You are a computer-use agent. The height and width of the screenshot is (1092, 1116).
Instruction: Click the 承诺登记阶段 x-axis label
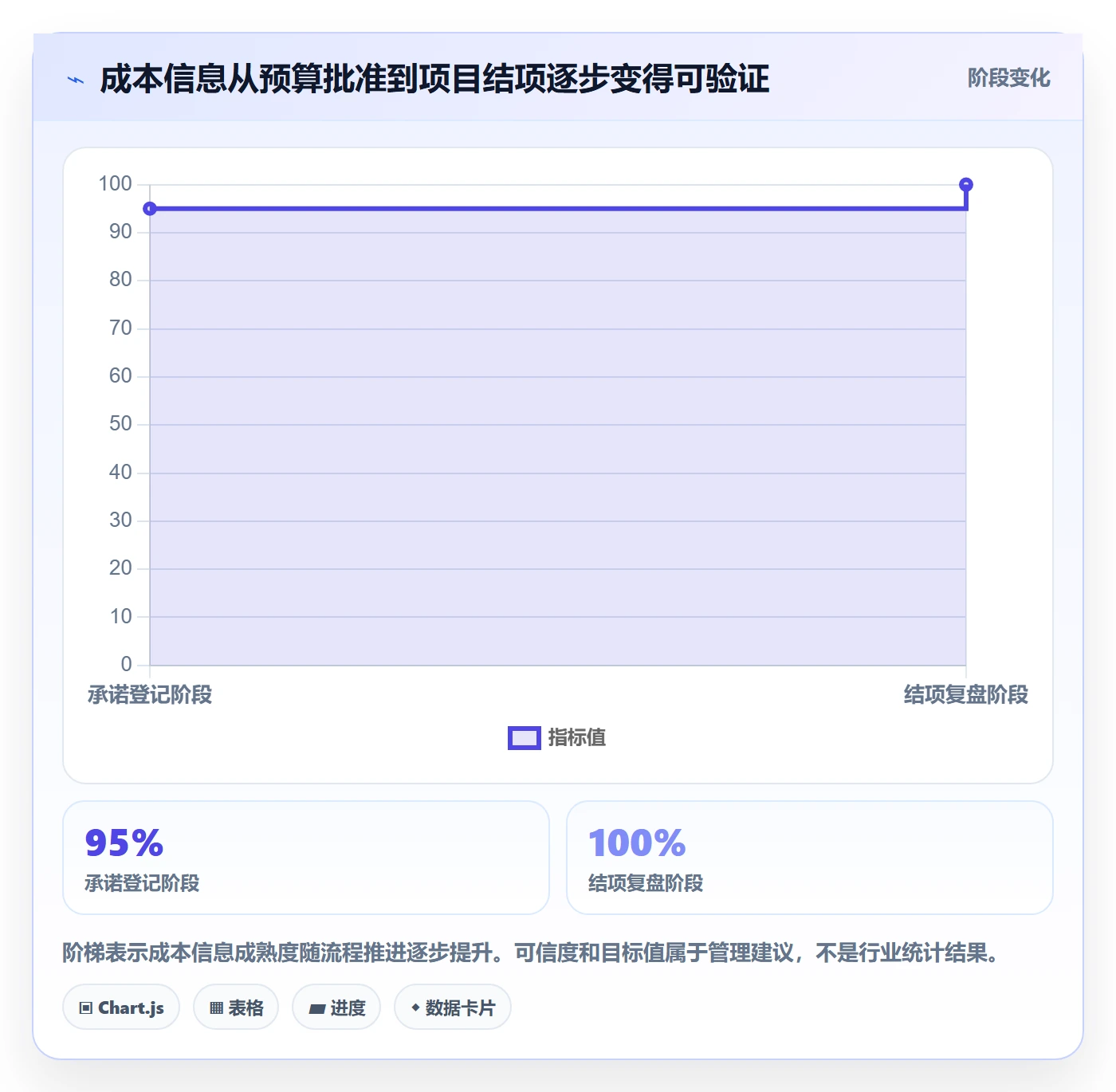[x=150, y=695]
